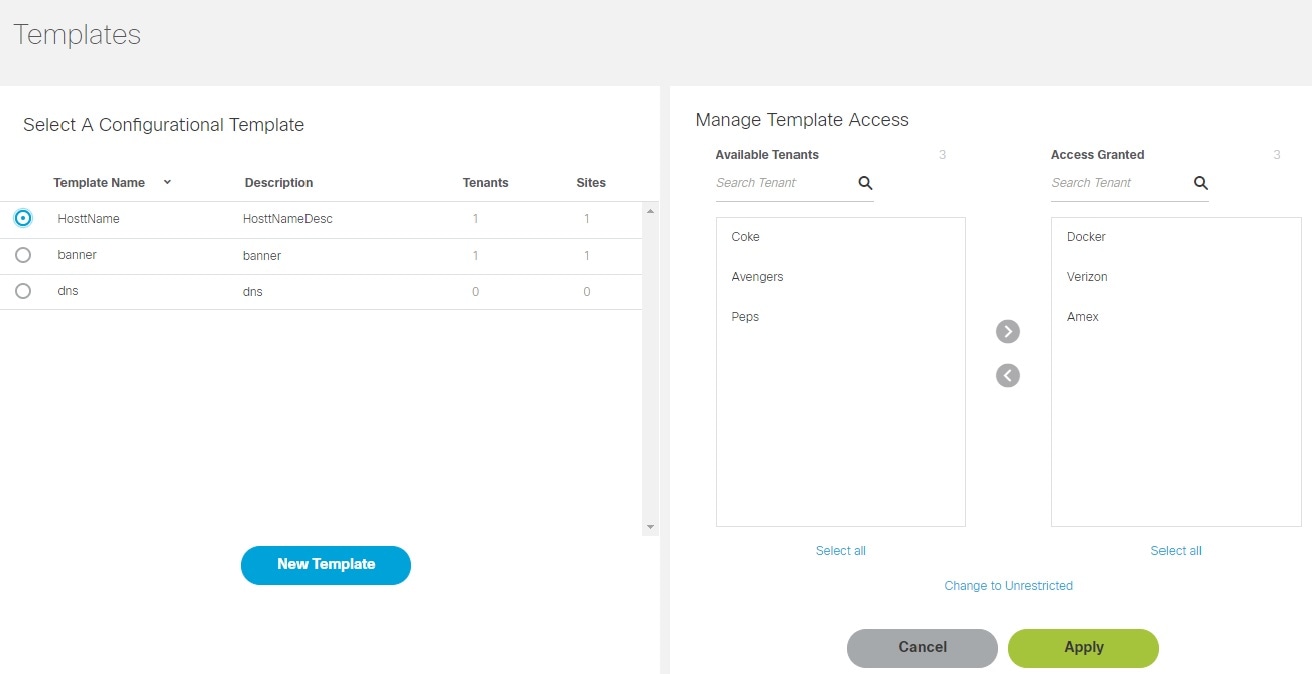Viewport: 1312px width, 674px height.
Task: Click the Available Tenants search icon
Action: pyautogui.click(x=864, y=183)
